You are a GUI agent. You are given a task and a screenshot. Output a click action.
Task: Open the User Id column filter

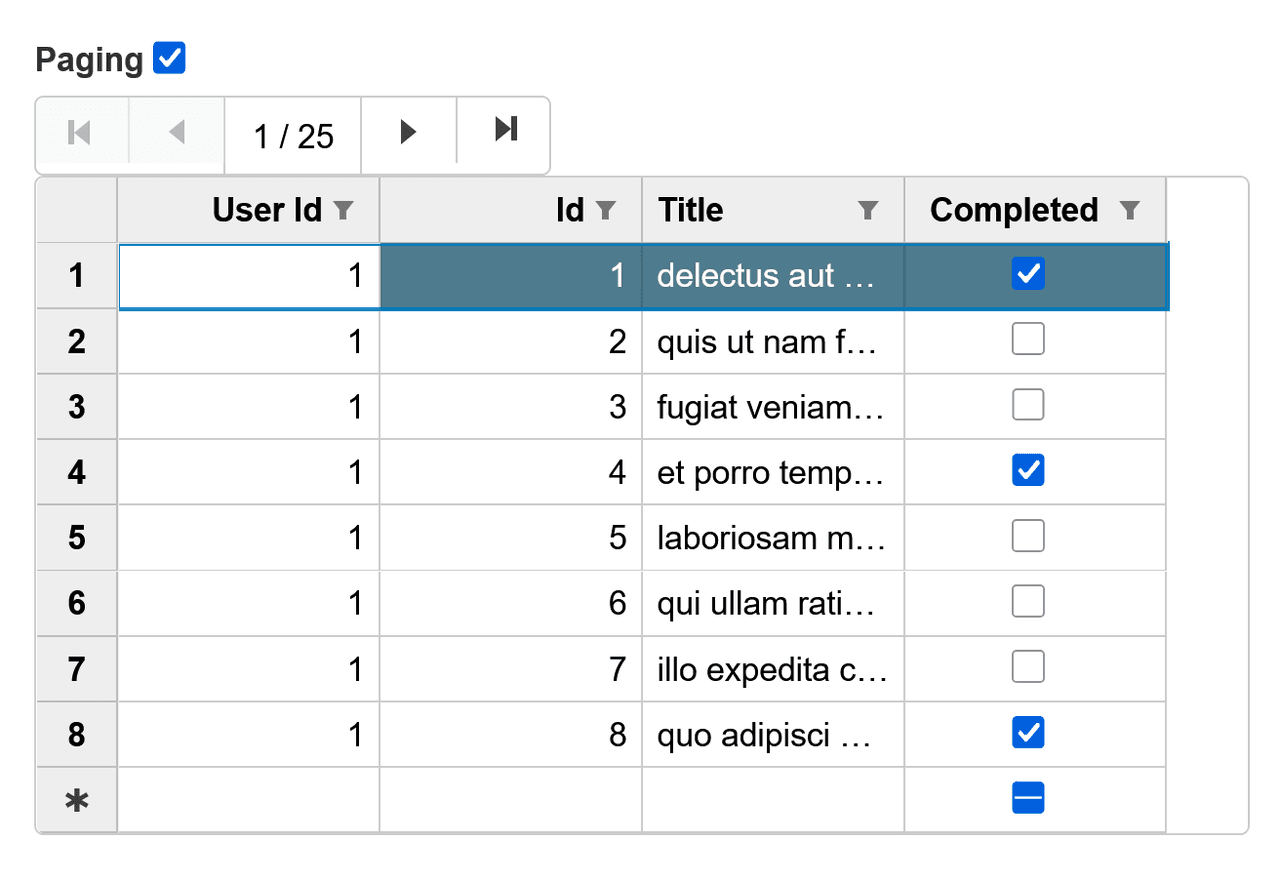[x=343, y=210]
